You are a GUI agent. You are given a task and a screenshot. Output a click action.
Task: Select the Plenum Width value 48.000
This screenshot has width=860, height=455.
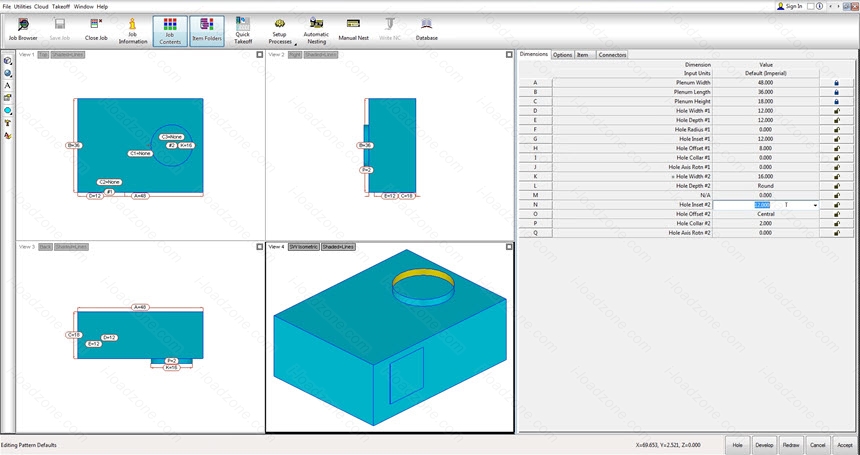(766, 83)
